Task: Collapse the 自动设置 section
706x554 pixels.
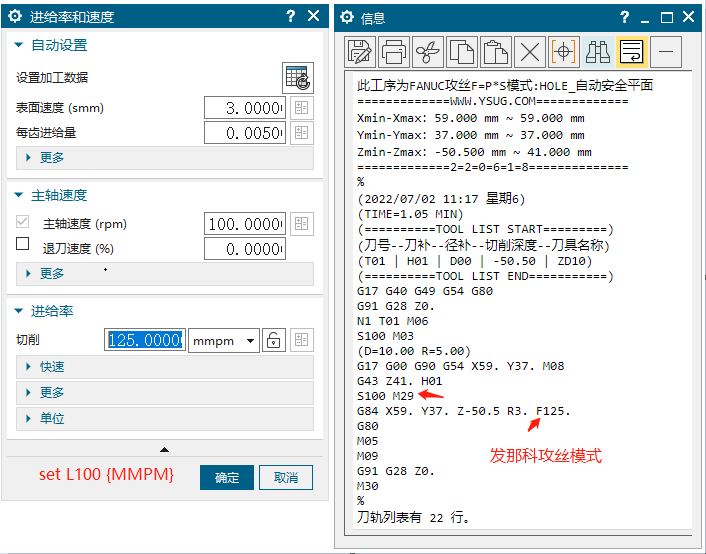Action: click(18, 45)
